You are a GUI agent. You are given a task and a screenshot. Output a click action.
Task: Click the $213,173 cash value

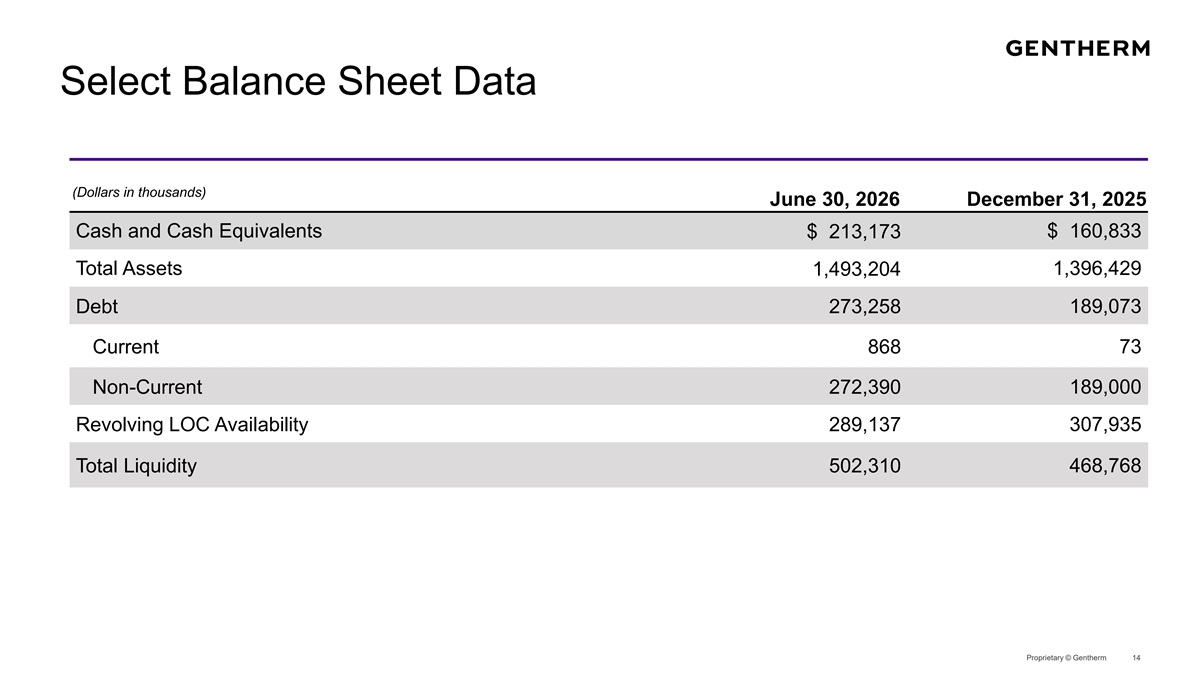coord(853,233)
